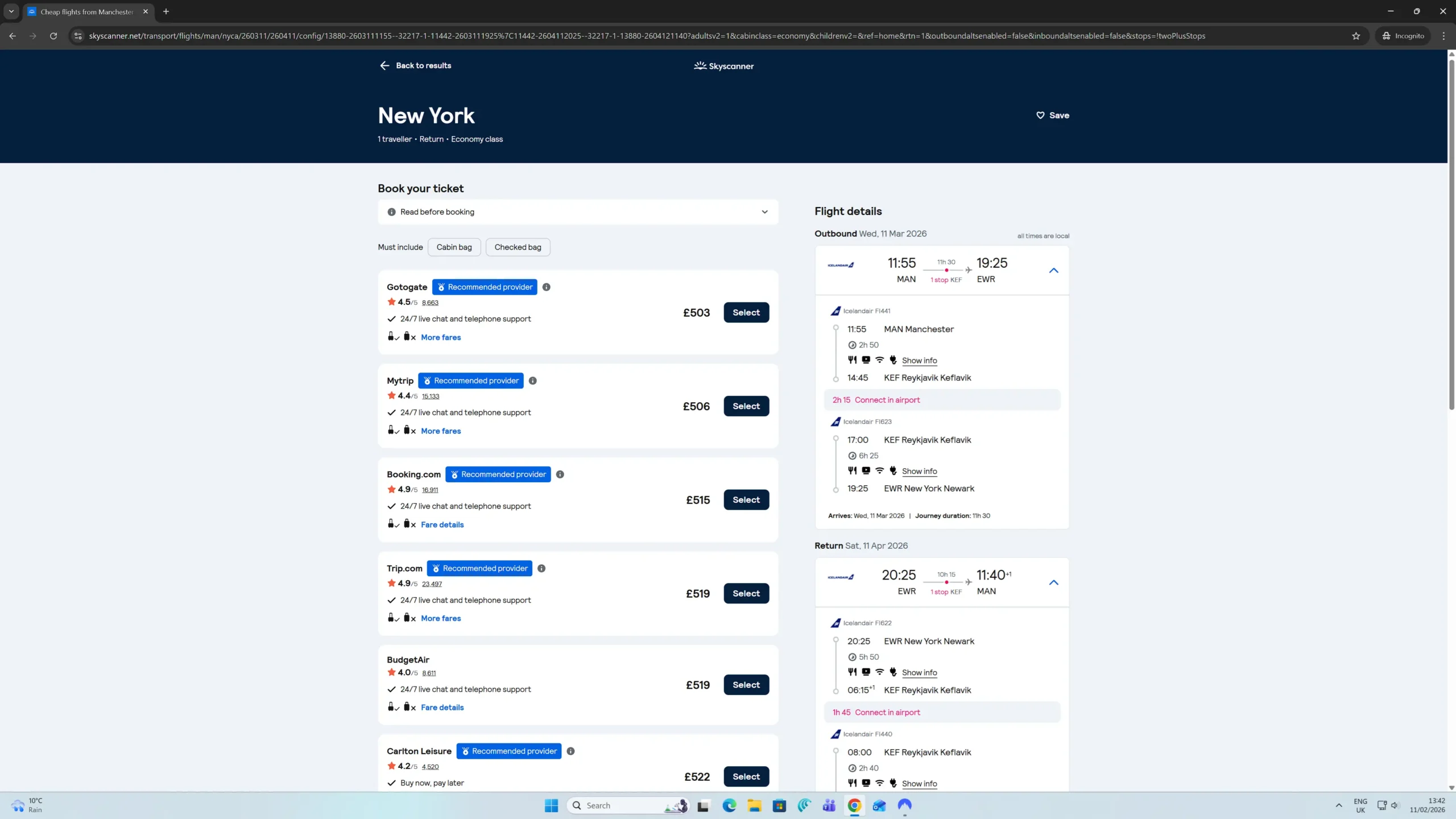
Task: Collapse the outbound flight details chevron
Action: point(1053,271)
